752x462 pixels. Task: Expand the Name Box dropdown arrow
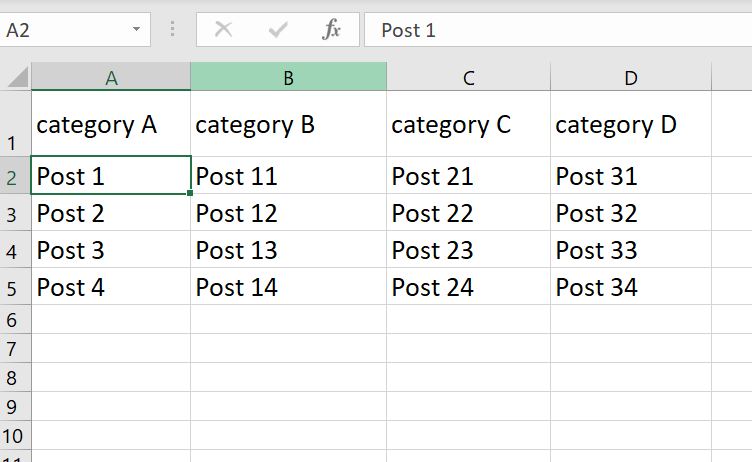click(x=136, y=30)
